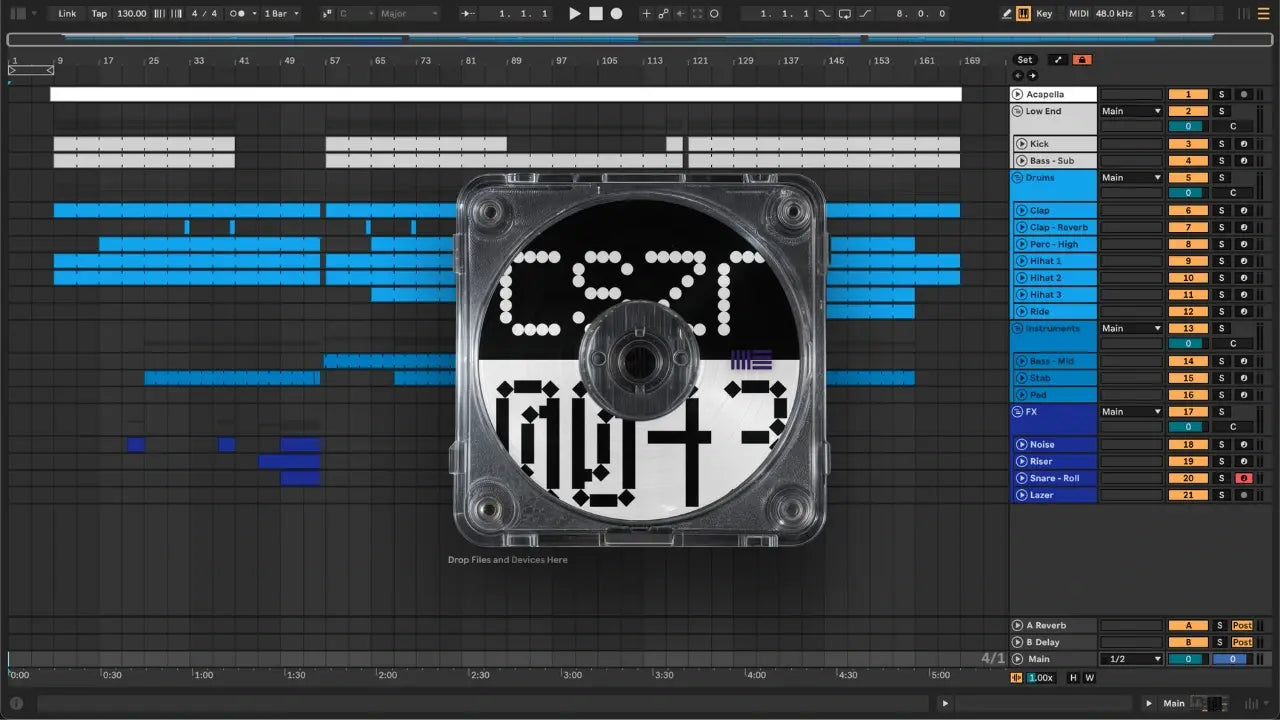The height and width of the screenshot is (720, 1280).
Task: Enable Ableton Link
Action: click(x=67, y=13)
